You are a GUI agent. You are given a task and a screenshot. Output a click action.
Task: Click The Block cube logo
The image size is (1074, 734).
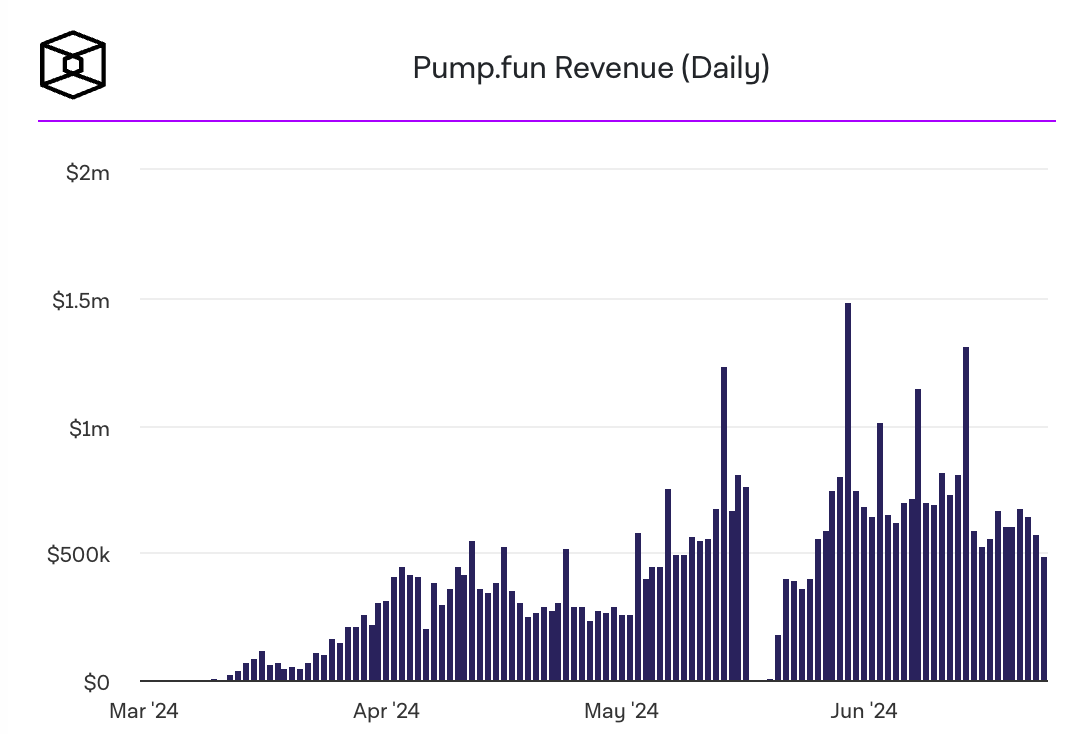72,66
